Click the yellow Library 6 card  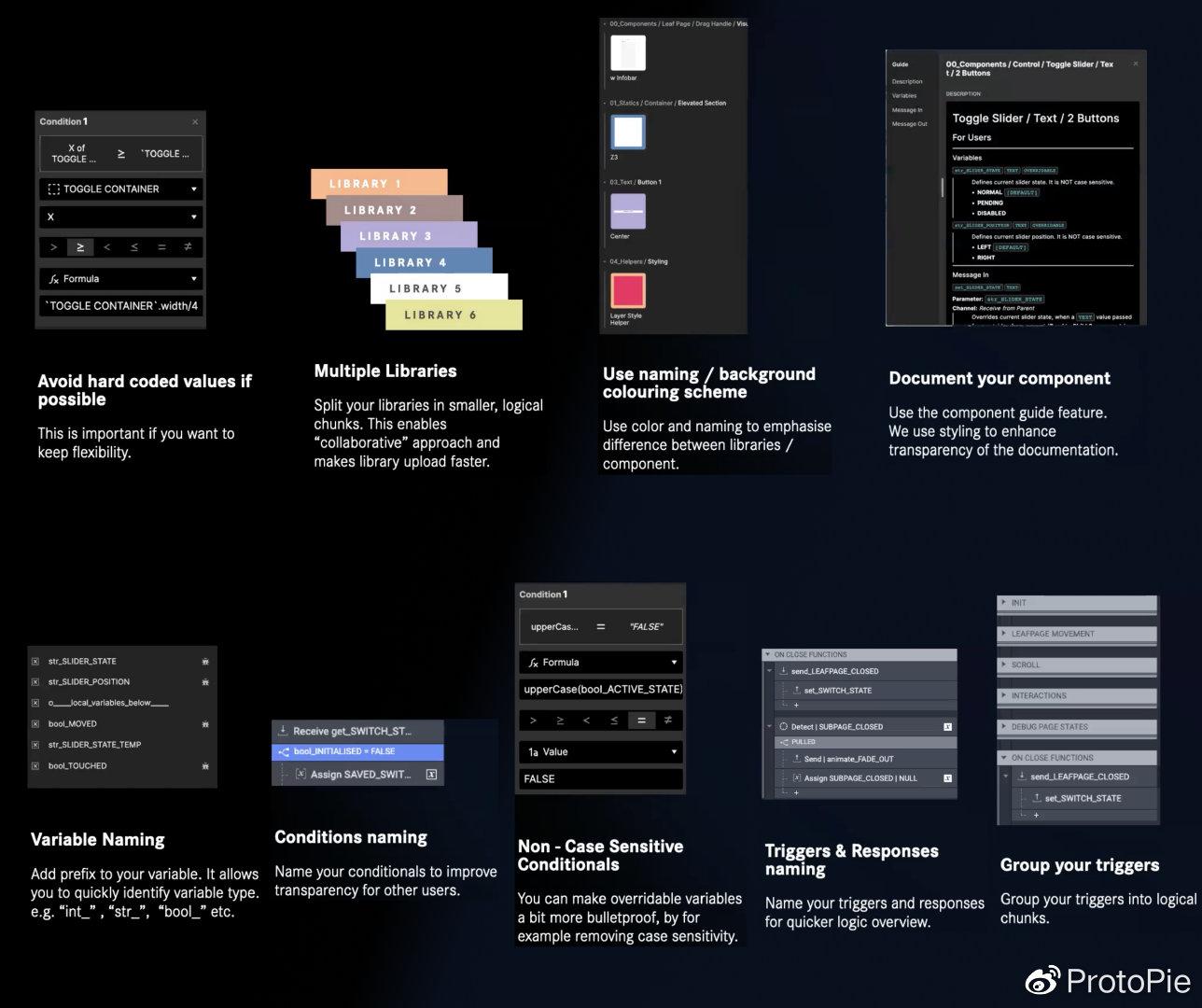point(454,315)
